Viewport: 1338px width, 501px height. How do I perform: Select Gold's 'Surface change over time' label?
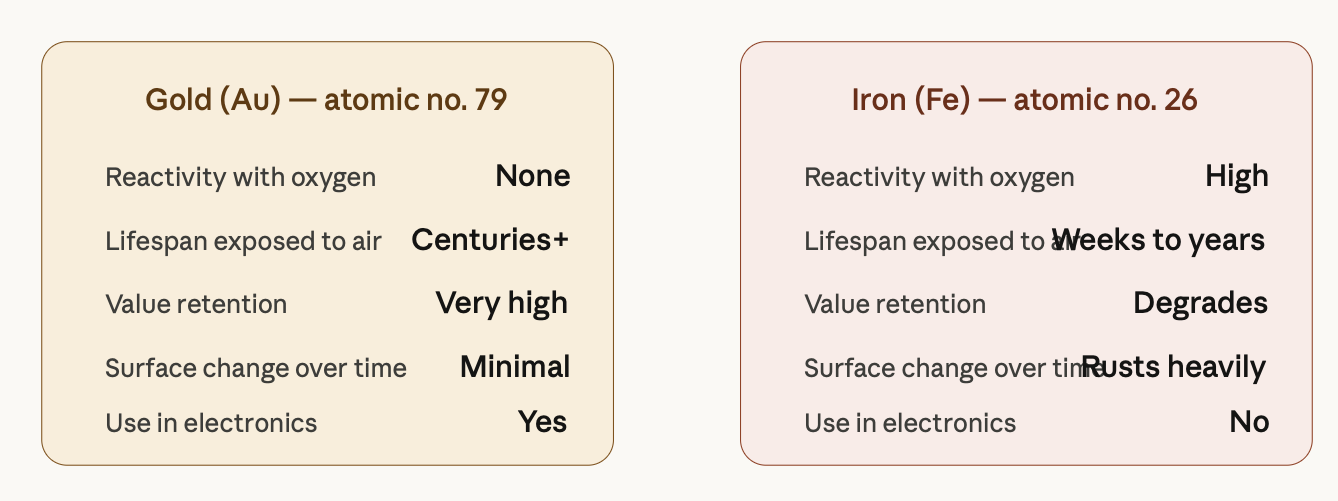point(256,368)
